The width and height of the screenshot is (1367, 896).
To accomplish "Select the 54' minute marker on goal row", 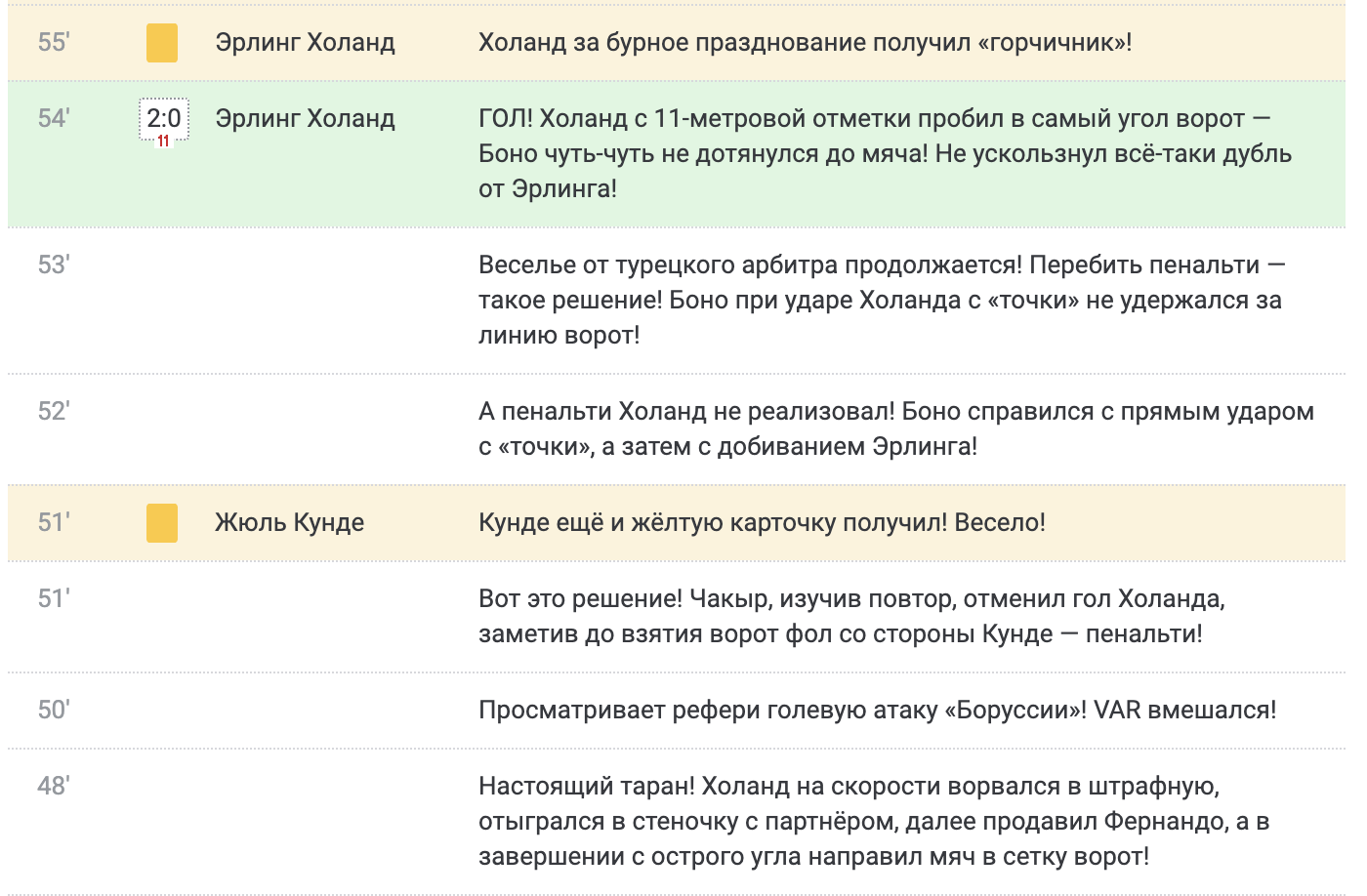I will pos(54,119).
